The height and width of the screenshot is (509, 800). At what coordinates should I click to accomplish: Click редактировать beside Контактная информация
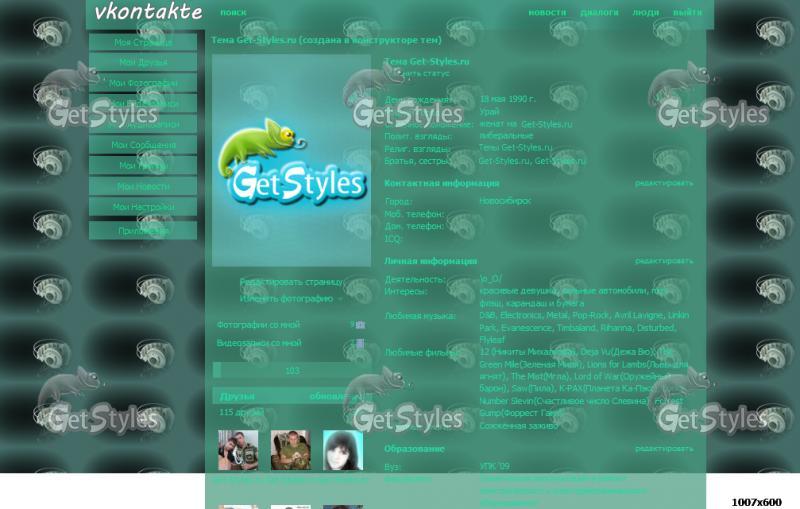click(664, 183)
